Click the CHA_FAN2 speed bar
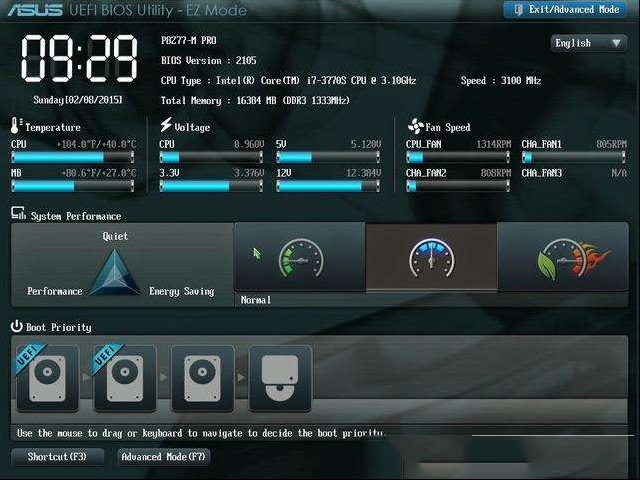This screenshot has height=480, width=640. point(458,186)
